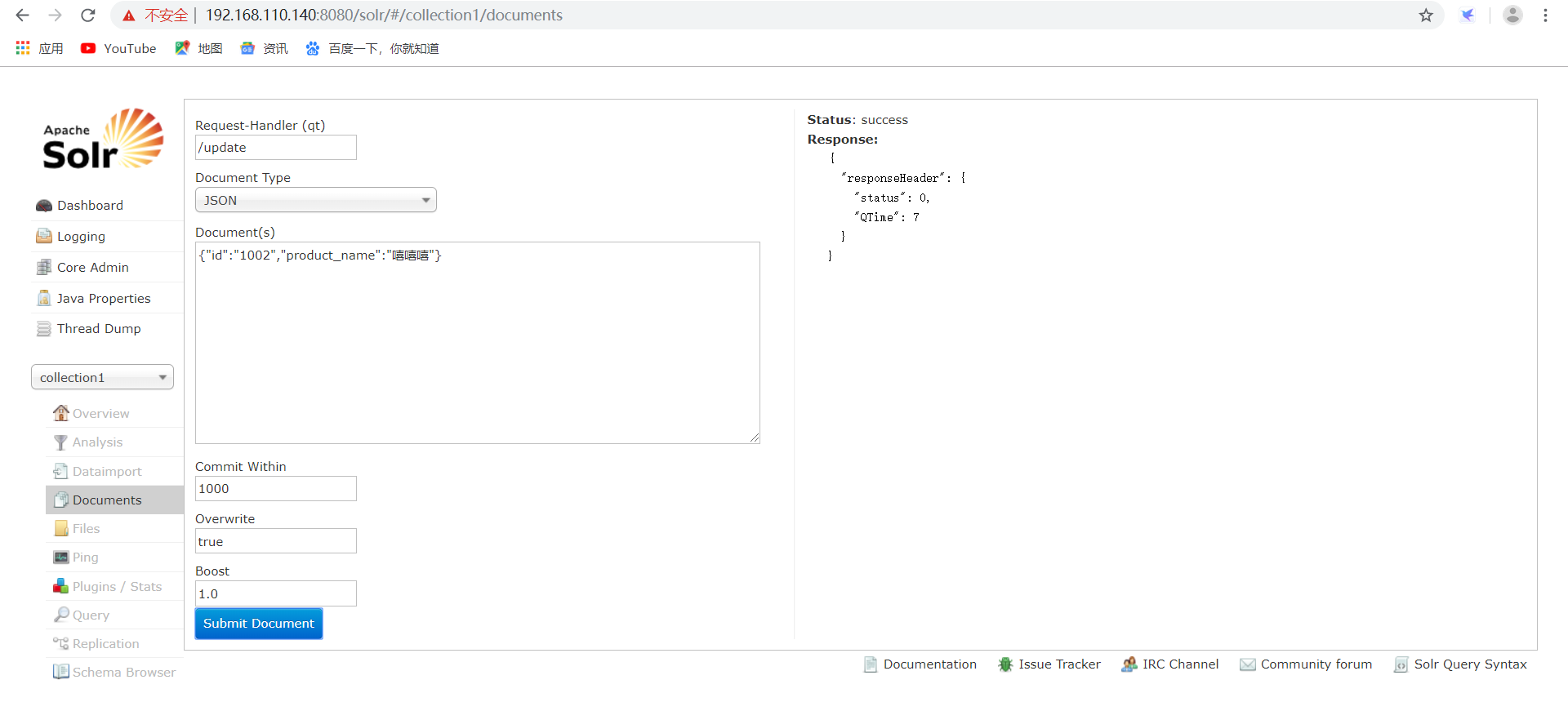Open the Issue Tracker link
This screenshot has height=702, width=1568.
click(x=1059, y=664)
